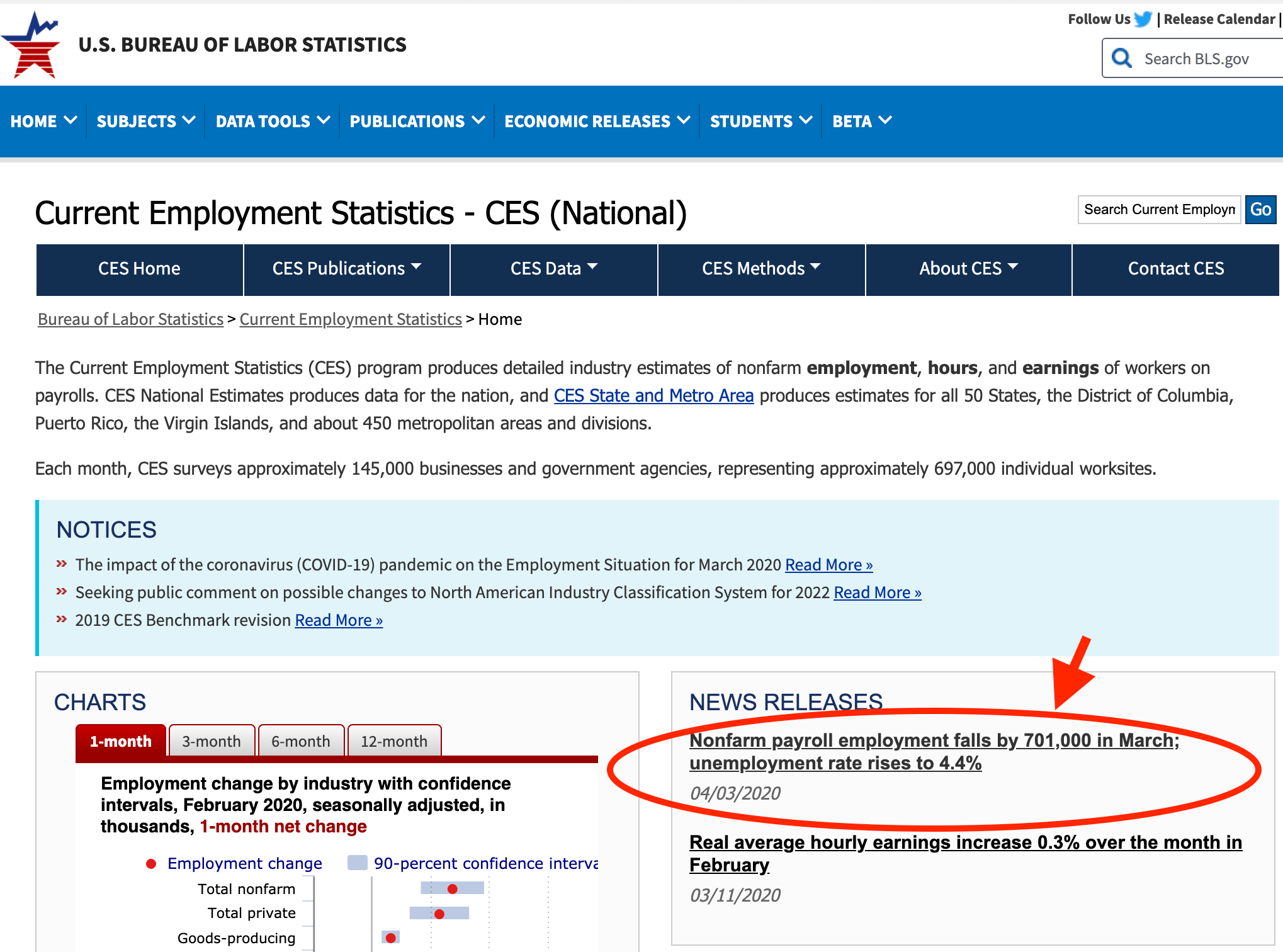Open the Release Calendar link
This screenshot has height=952, width=1283.
pyautogui.click(x=1219, y=19)
